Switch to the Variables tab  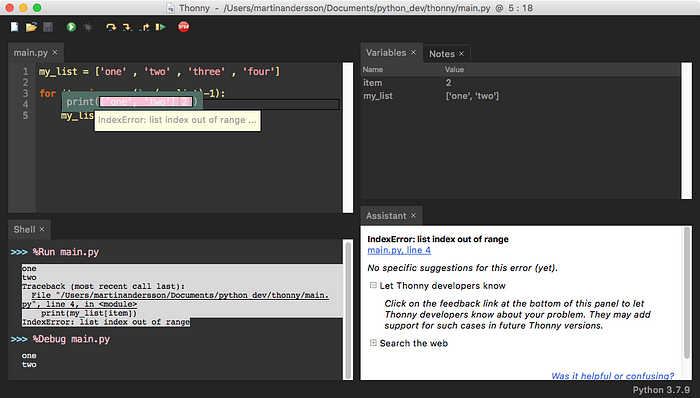(x=386, y=53)
